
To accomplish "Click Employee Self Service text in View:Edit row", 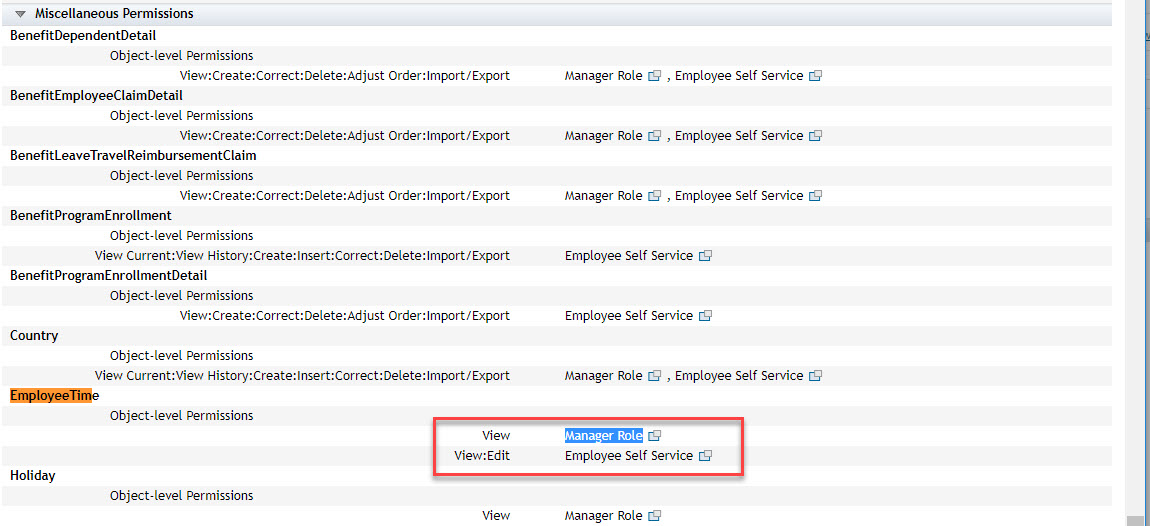I will (x=629, y=456).
